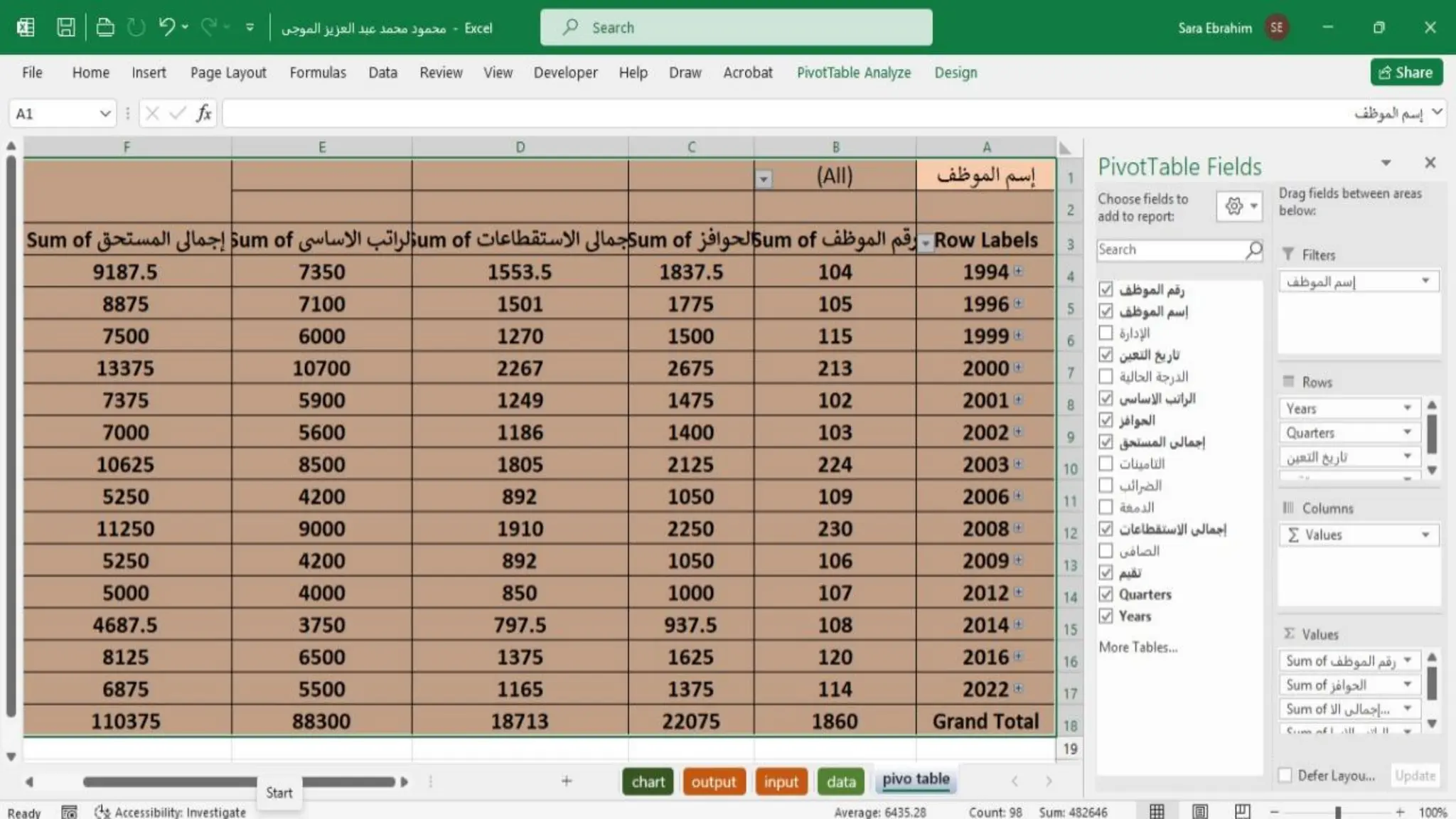Open the PivotTable Fields settings gear

pos(1234,206)
